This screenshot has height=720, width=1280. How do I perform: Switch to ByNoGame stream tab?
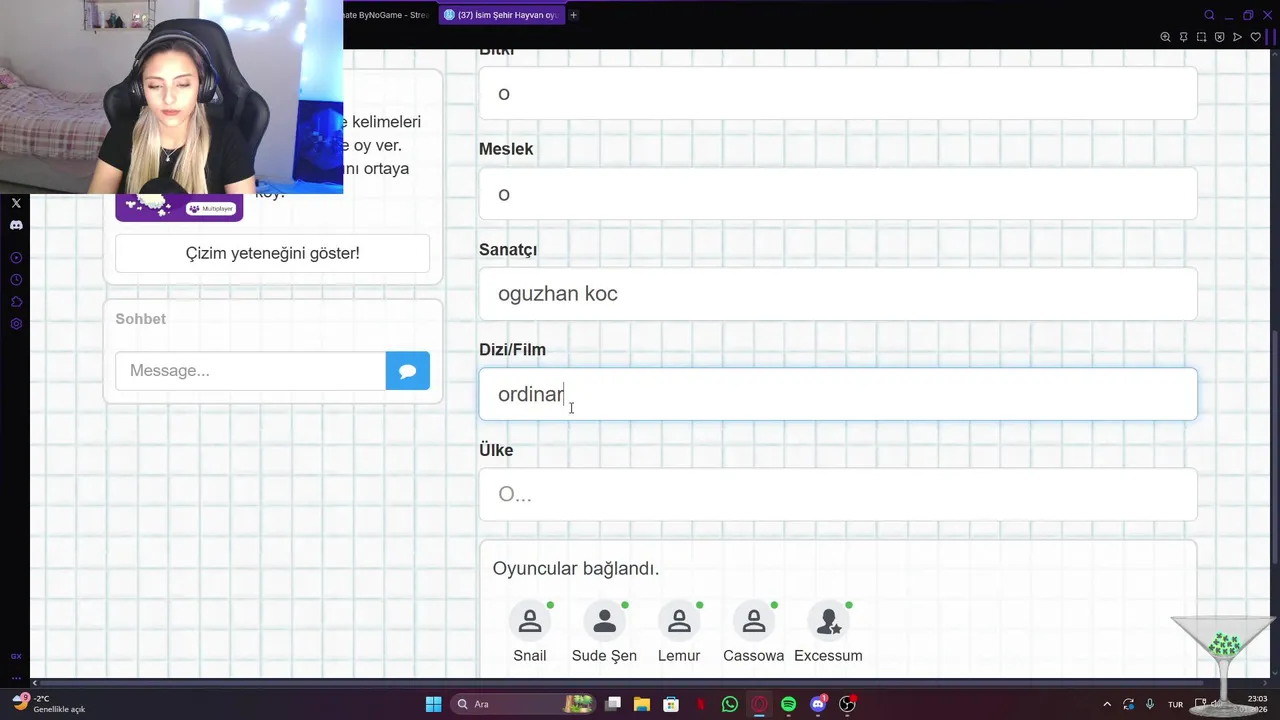point(386,15)
